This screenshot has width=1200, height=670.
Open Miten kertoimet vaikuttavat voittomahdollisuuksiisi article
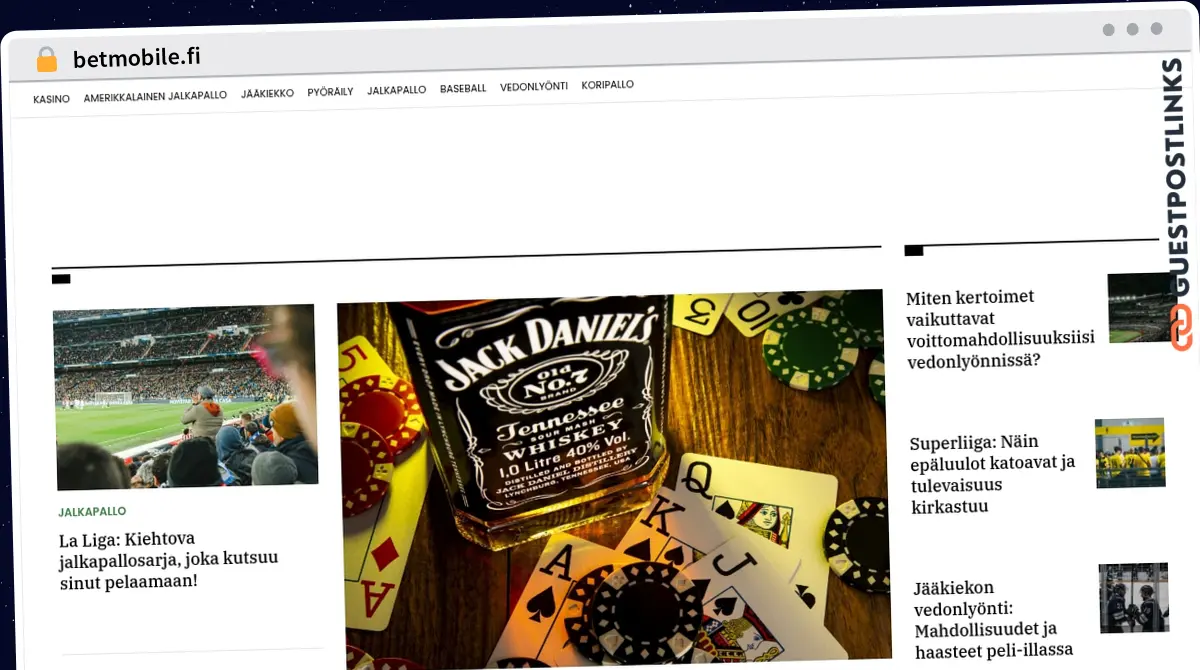1000,329
